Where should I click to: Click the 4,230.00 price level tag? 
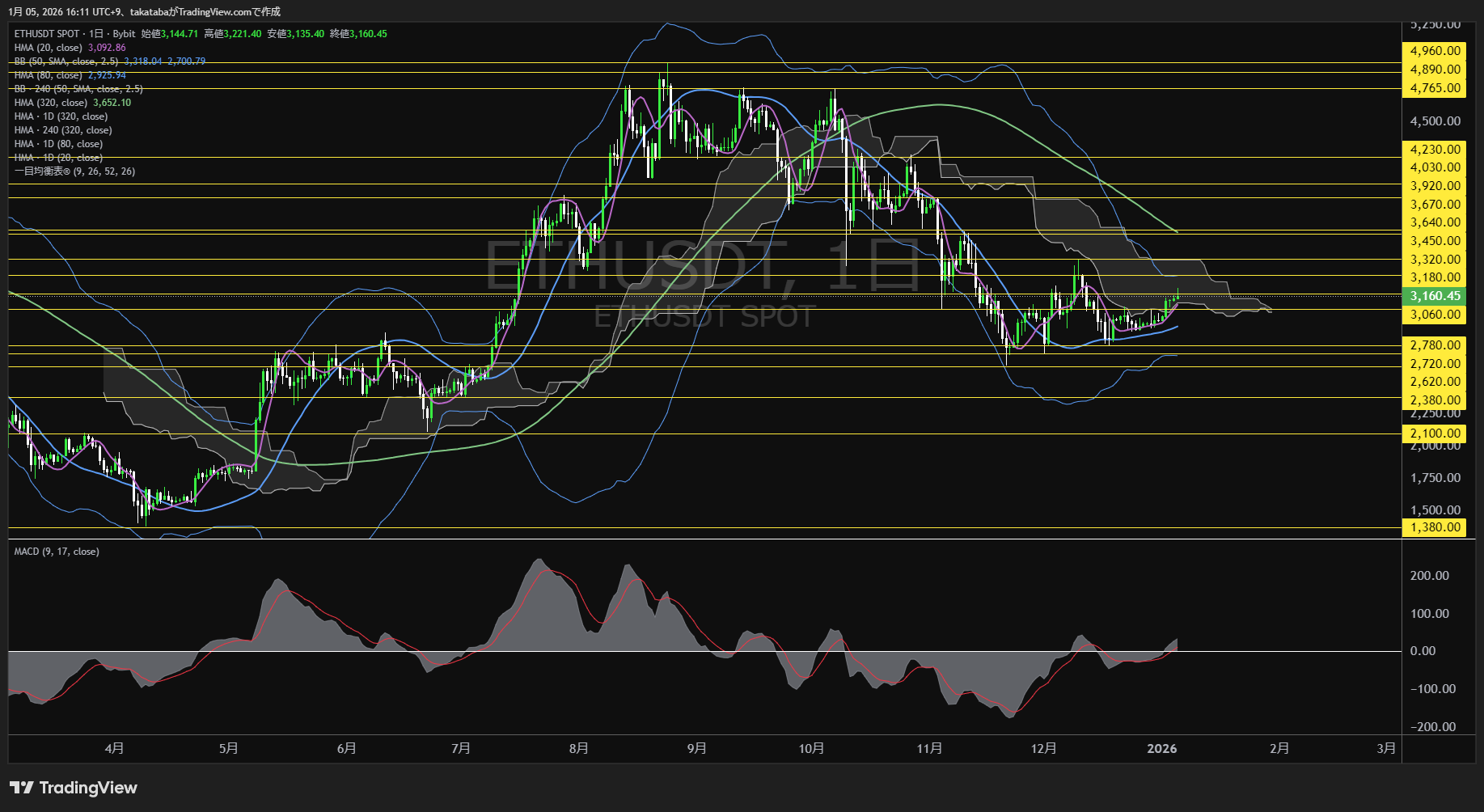click(1434, 150)
